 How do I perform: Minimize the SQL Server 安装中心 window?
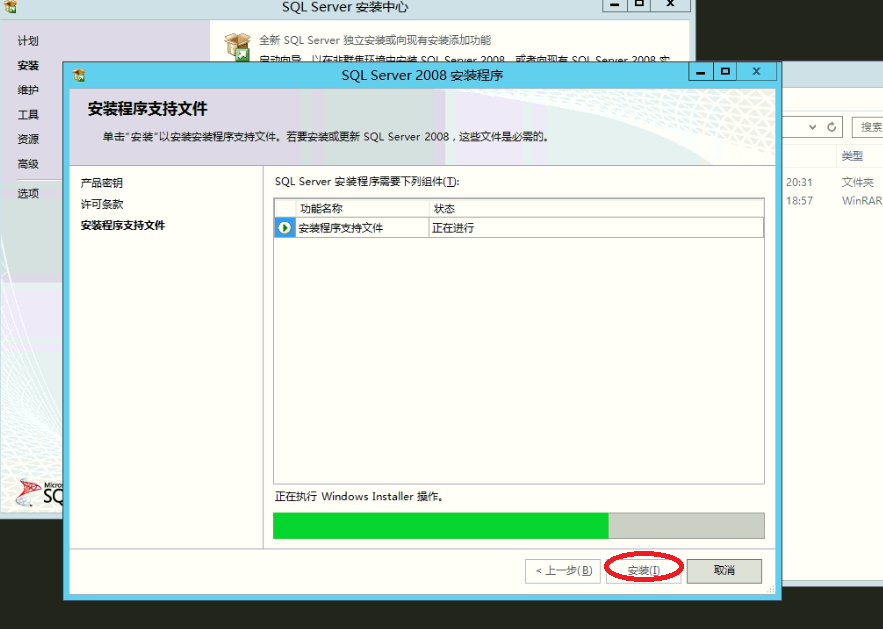pos(615,5)
